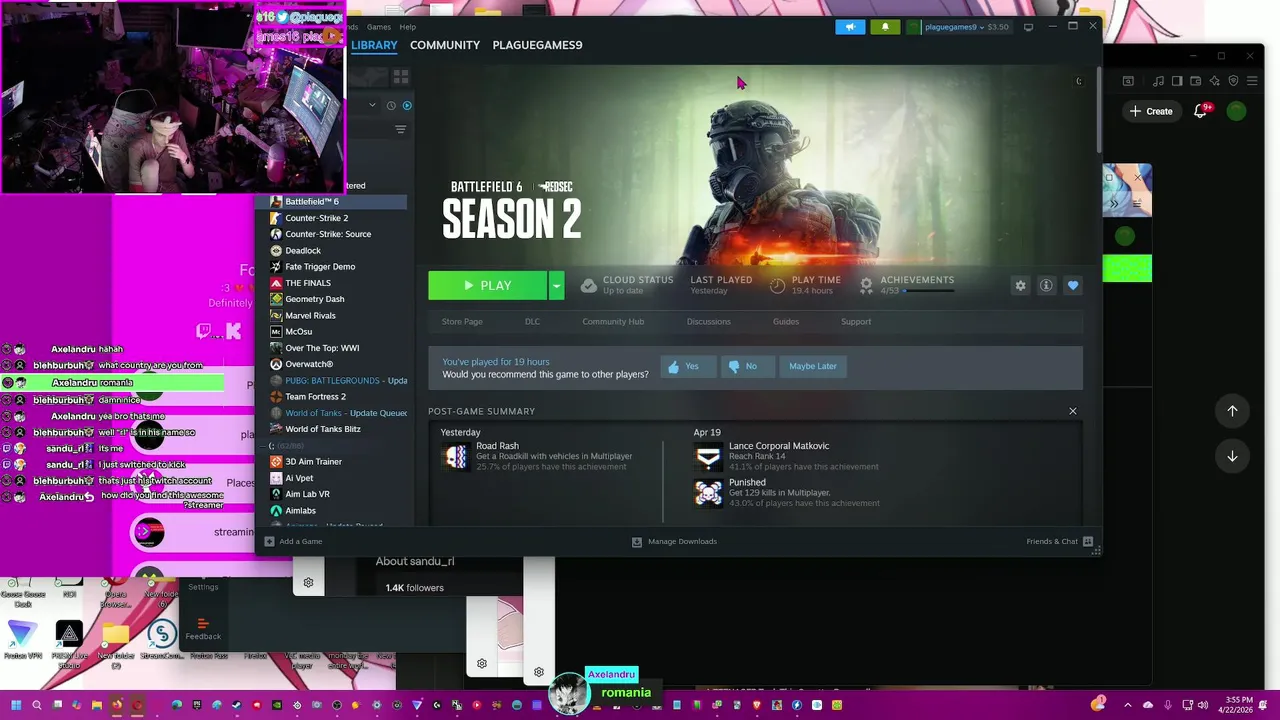Open Friends & Chat
Screen dimensions: 1280x720
click(x=1059, y=542)
